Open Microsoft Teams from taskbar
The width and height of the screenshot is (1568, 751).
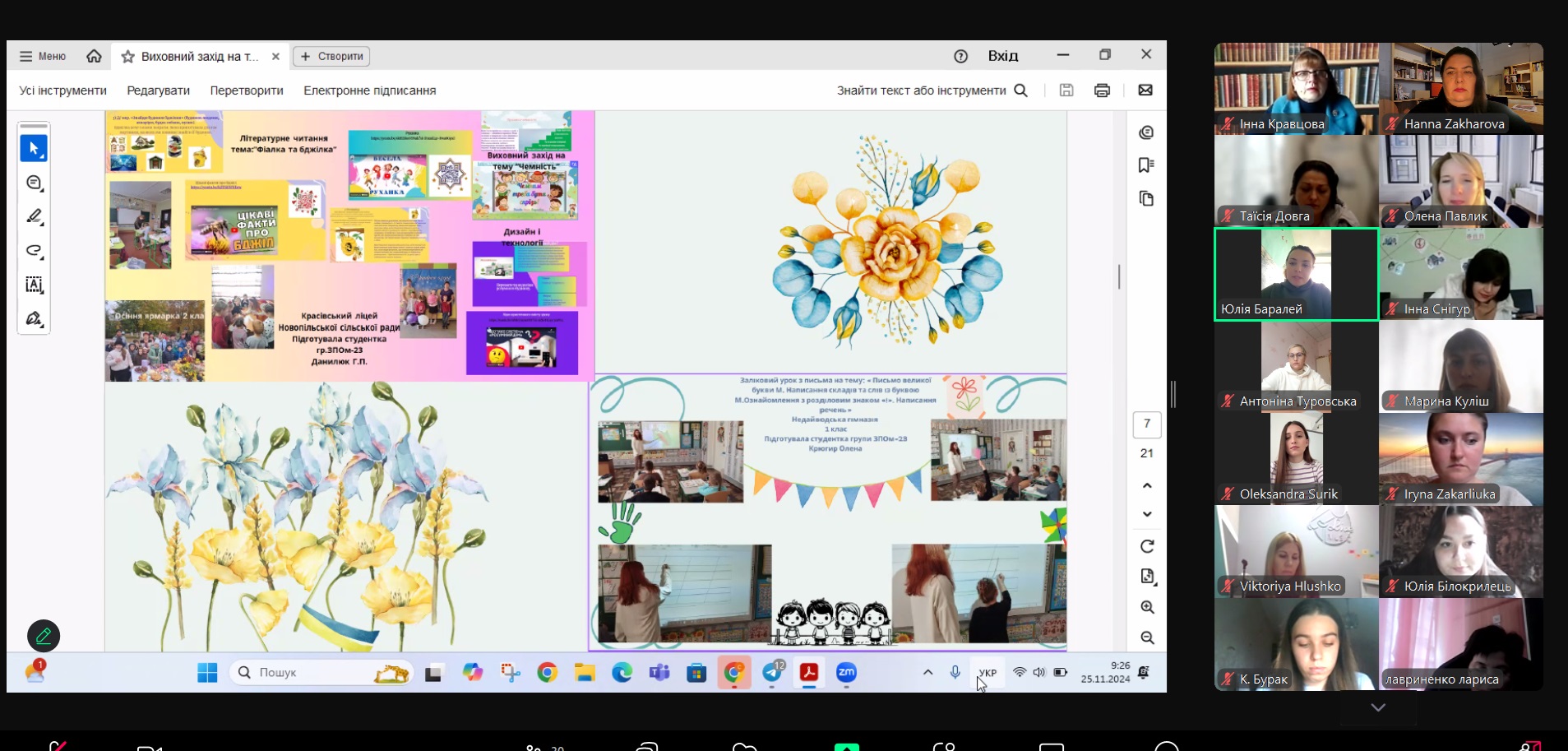[659, 673]
